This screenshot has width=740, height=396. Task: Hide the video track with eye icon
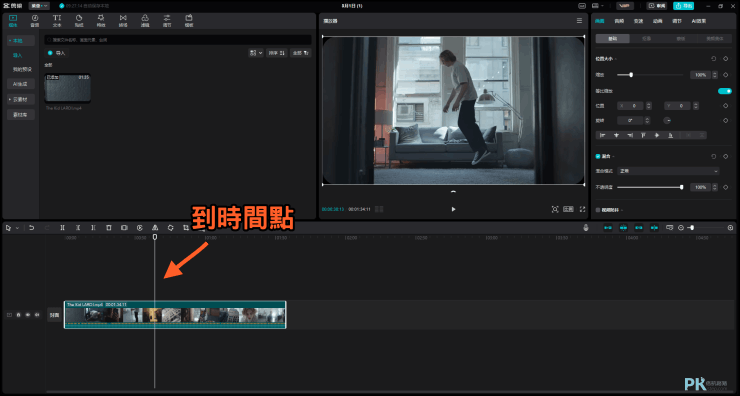pyautogui.click(x=28, y=315)
